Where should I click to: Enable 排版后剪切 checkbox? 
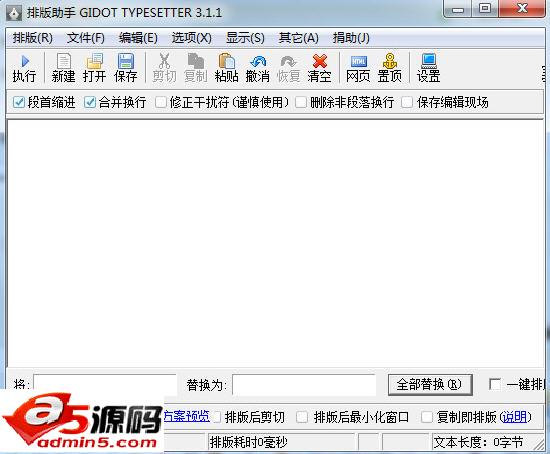pyautogui.click(x=216, y=417)
